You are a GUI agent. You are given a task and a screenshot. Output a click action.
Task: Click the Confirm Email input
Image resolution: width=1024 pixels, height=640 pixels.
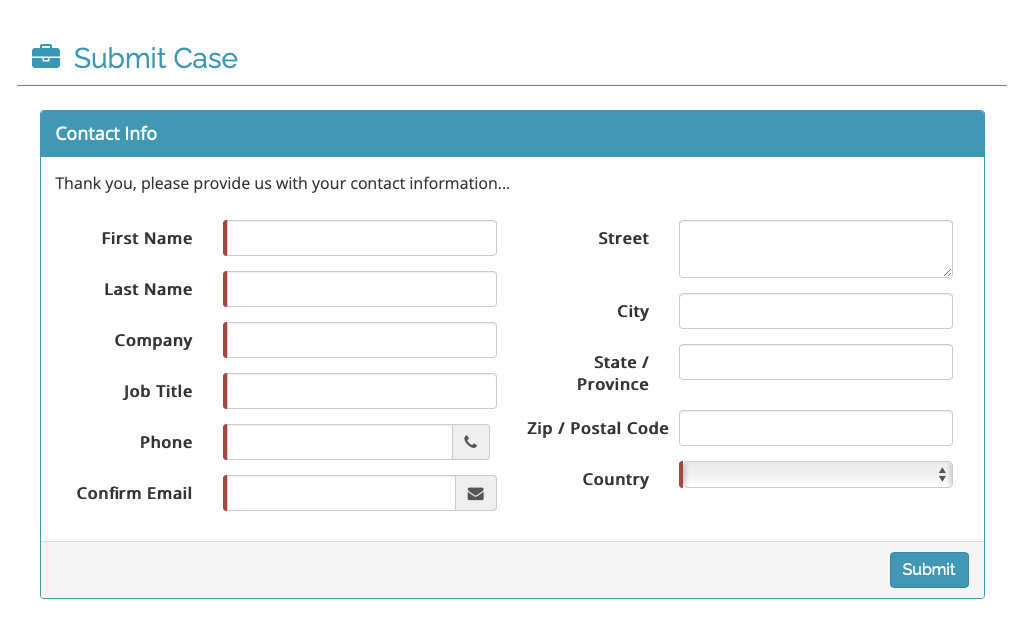pyautogui.click(x=341, y=493)
